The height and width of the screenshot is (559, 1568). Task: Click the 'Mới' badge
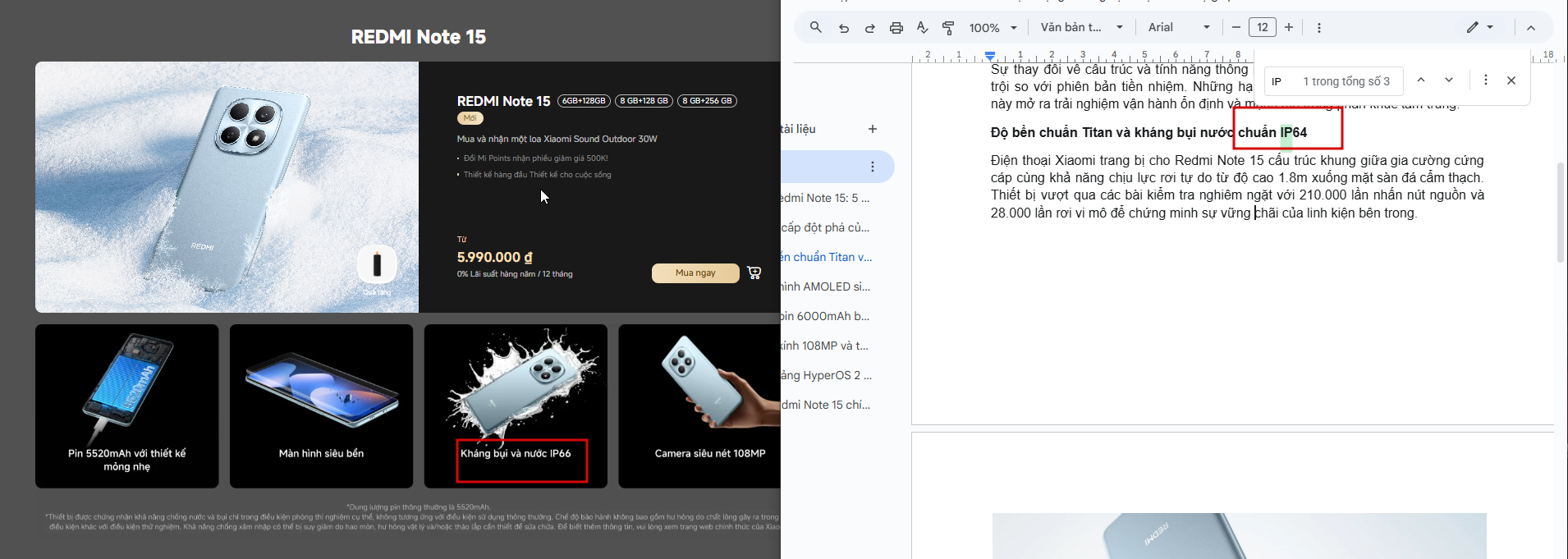[470, 118]
